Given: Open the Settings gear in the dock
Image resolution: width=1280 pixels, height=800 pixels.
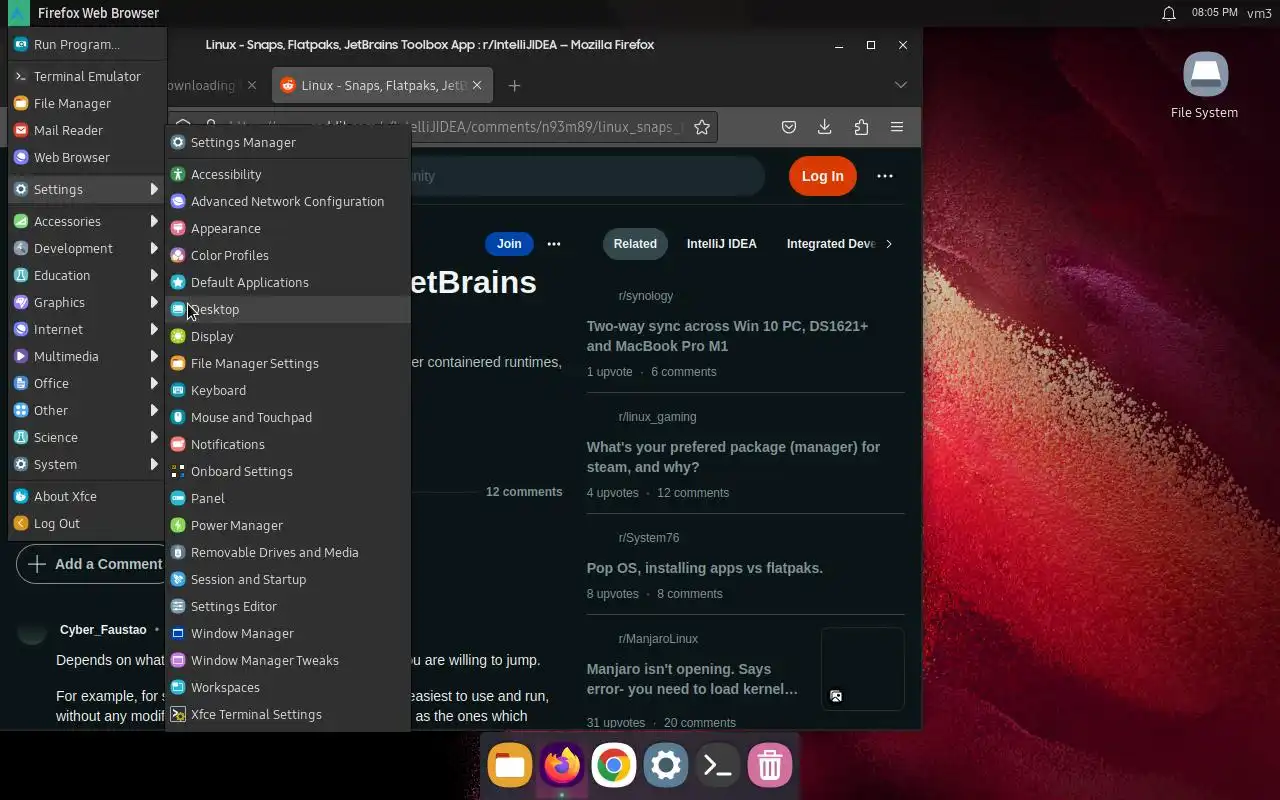Looking at the screenshot, I should [666, 766].
